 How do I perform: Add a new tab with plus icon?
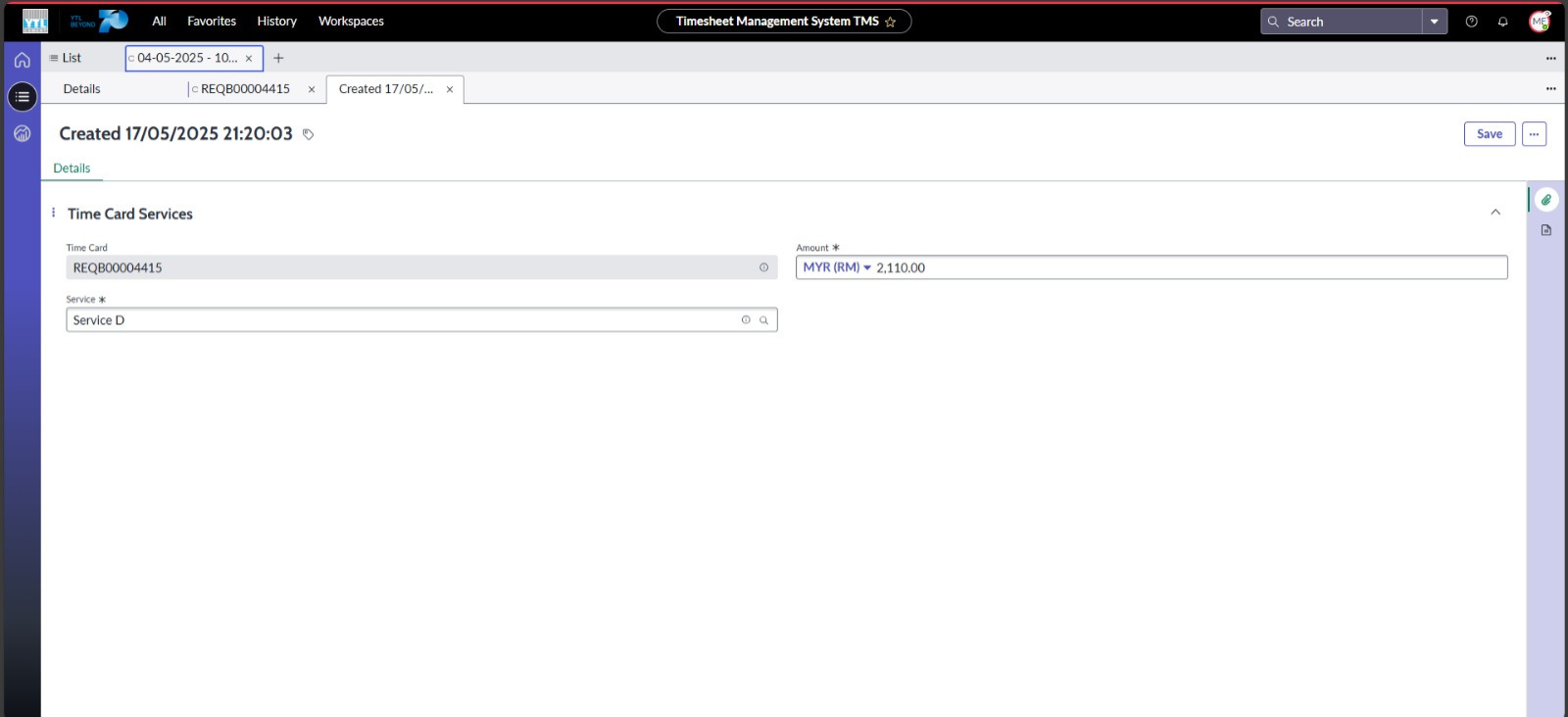[x=278, y=58]
